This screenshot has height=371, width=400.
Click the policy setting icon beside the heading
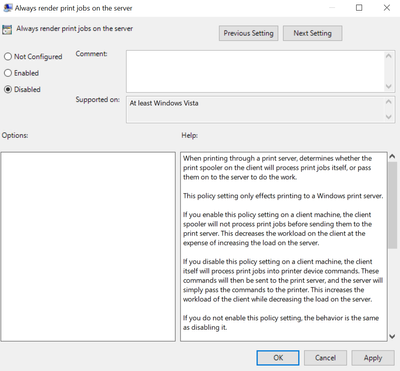click(7, 30)
